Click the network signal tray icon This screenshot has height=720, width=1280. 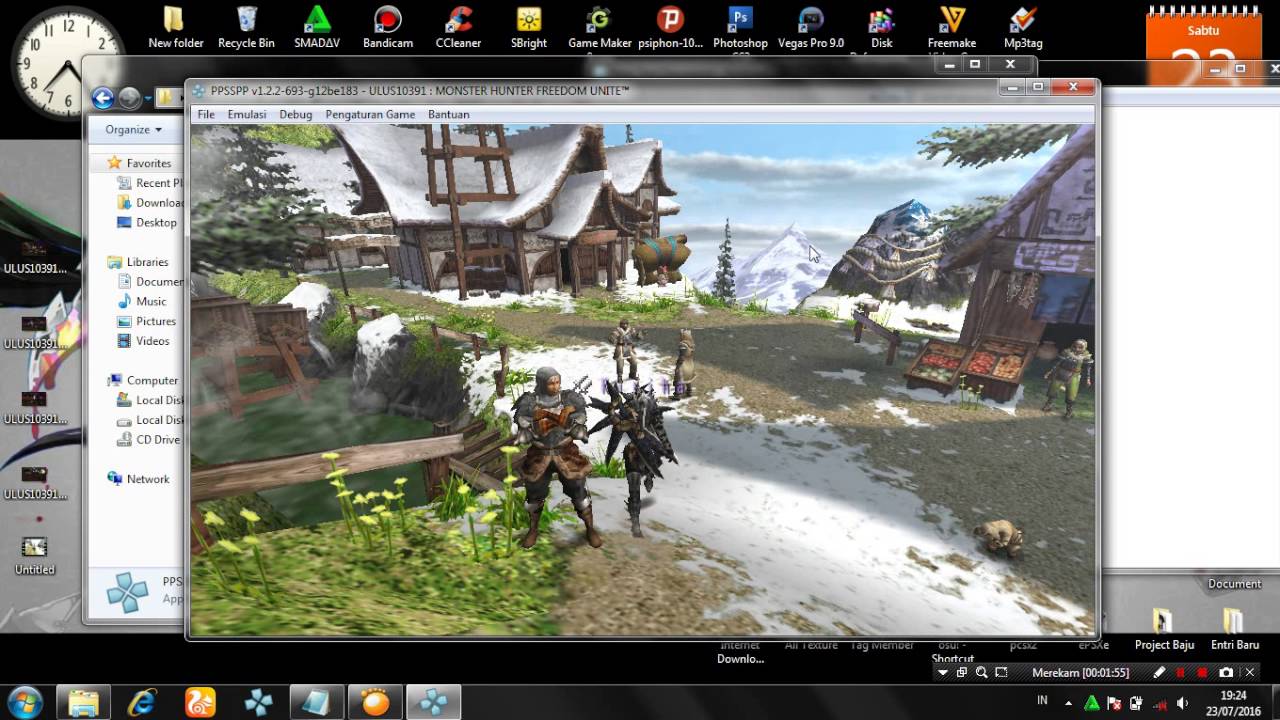coord(1160,702)
